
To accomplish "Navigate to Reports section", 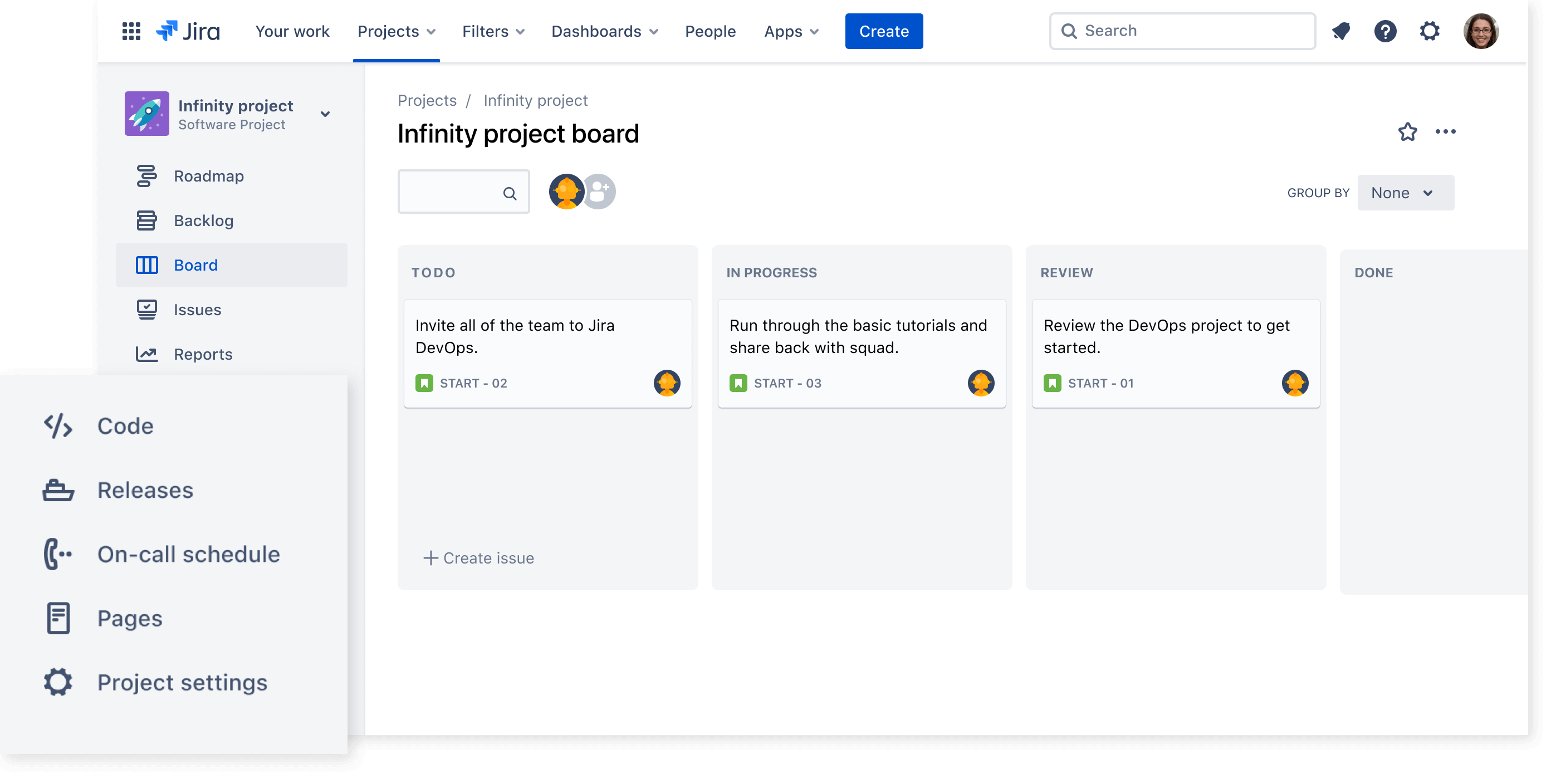I will point(203,354).
